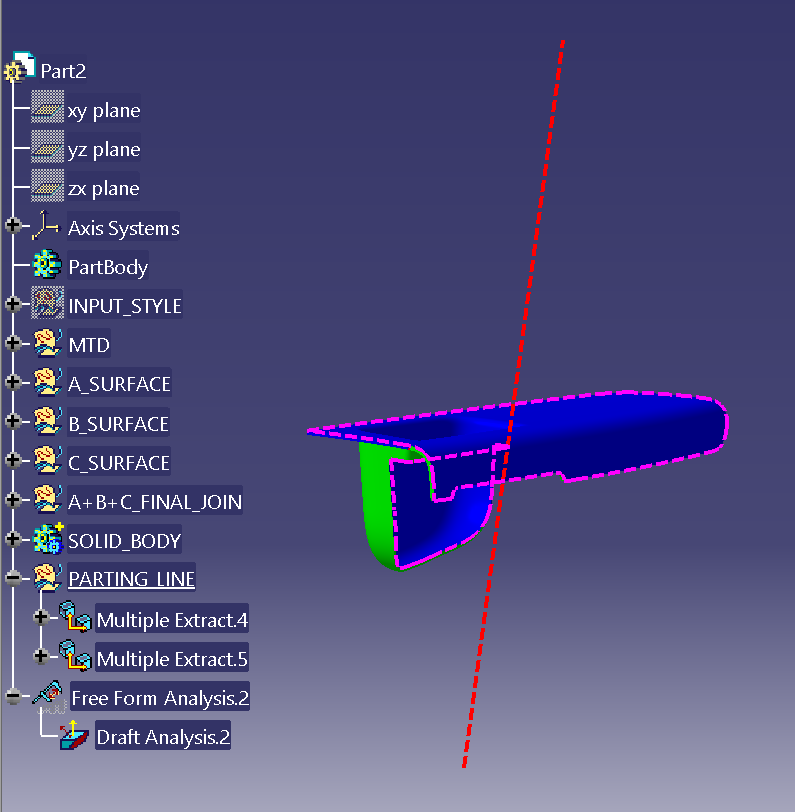Click the Multiple Extract.4 feature icon
Viewport: 795px width, 812px height.
tap(75, 617)
